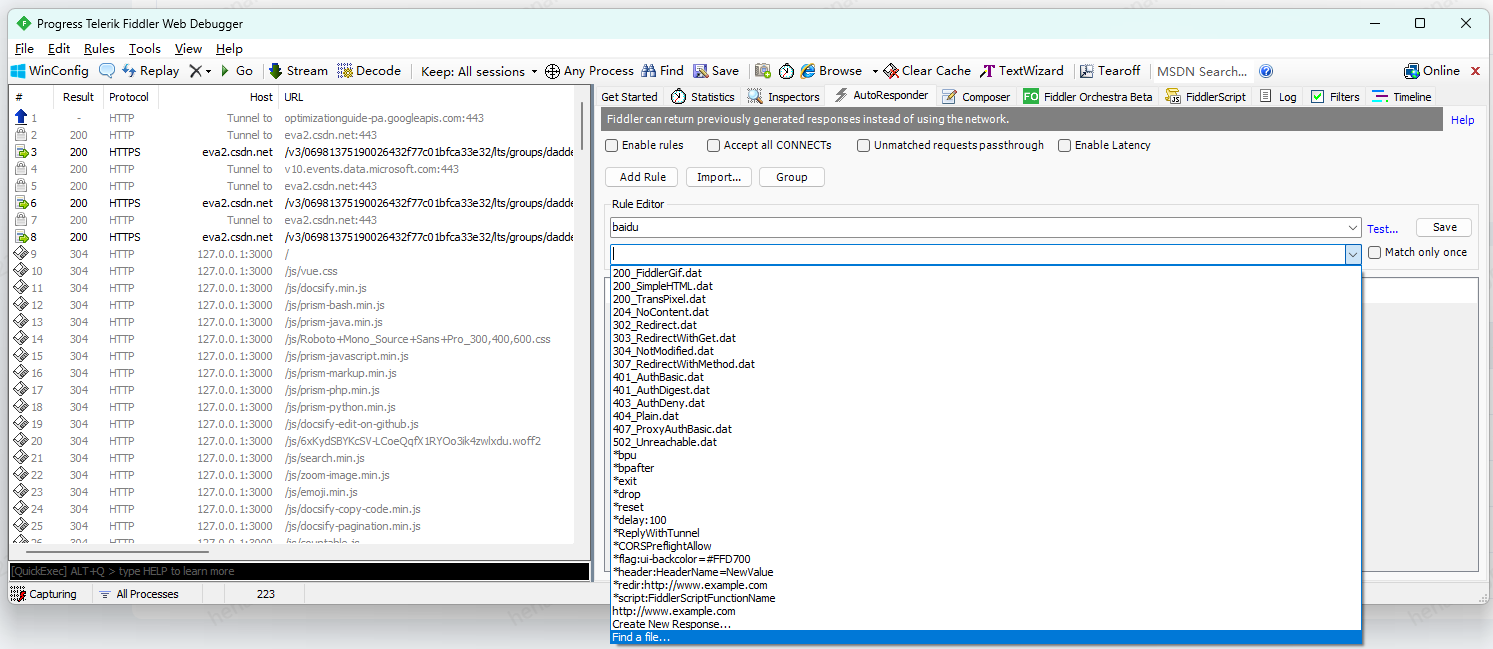Image resolution: width=1493 pixels, height=649 pixels.
Task: Collapse the response action dropdown arrow
Action: coord(1353,254)
